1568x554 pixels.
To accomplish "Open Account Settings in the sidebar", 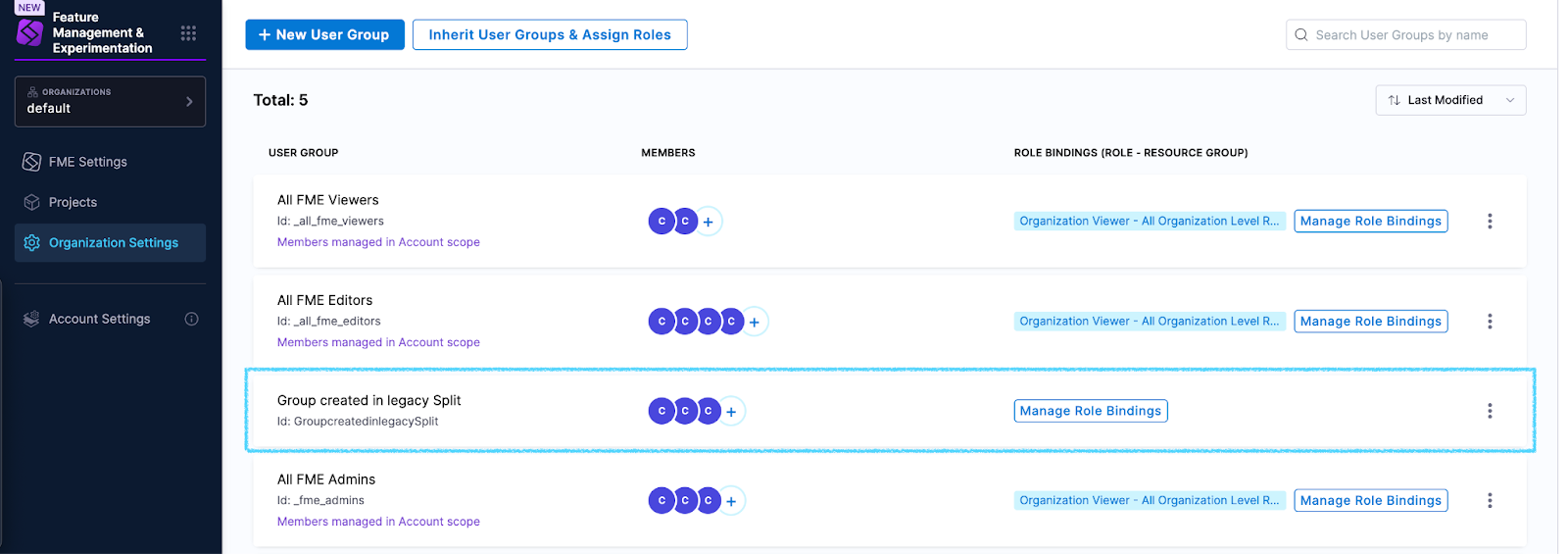I will pyautogui.click(x=99, y=319).
